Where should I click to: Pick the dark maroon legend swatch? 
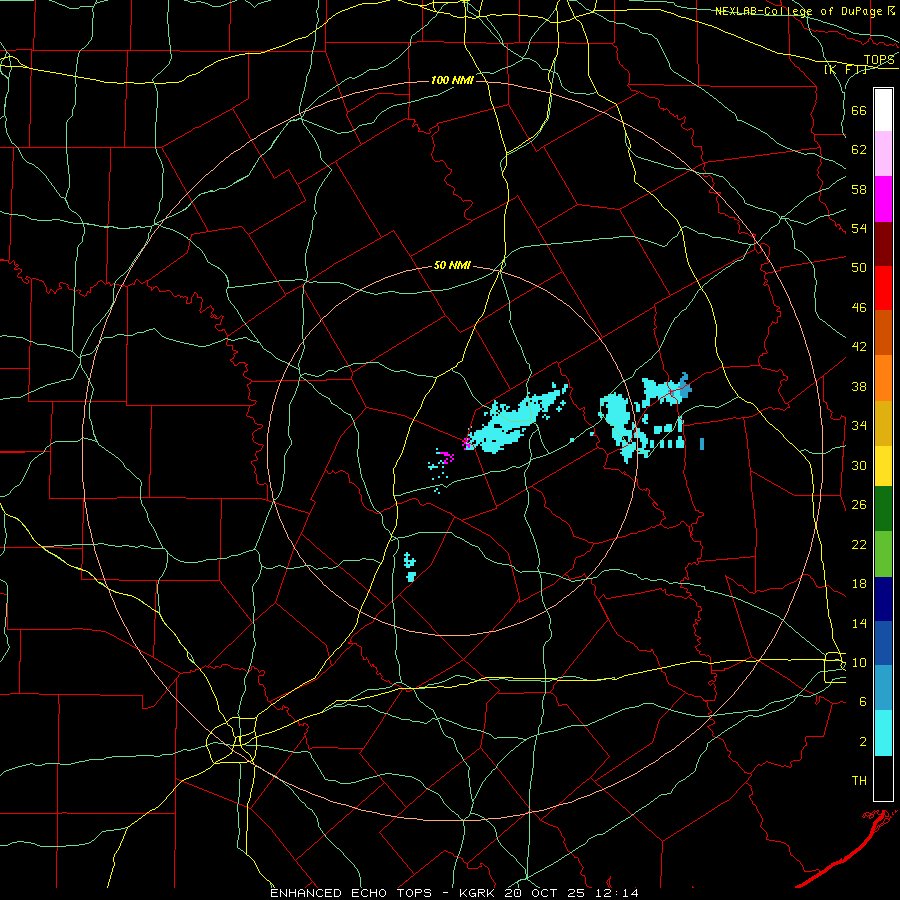883,244
